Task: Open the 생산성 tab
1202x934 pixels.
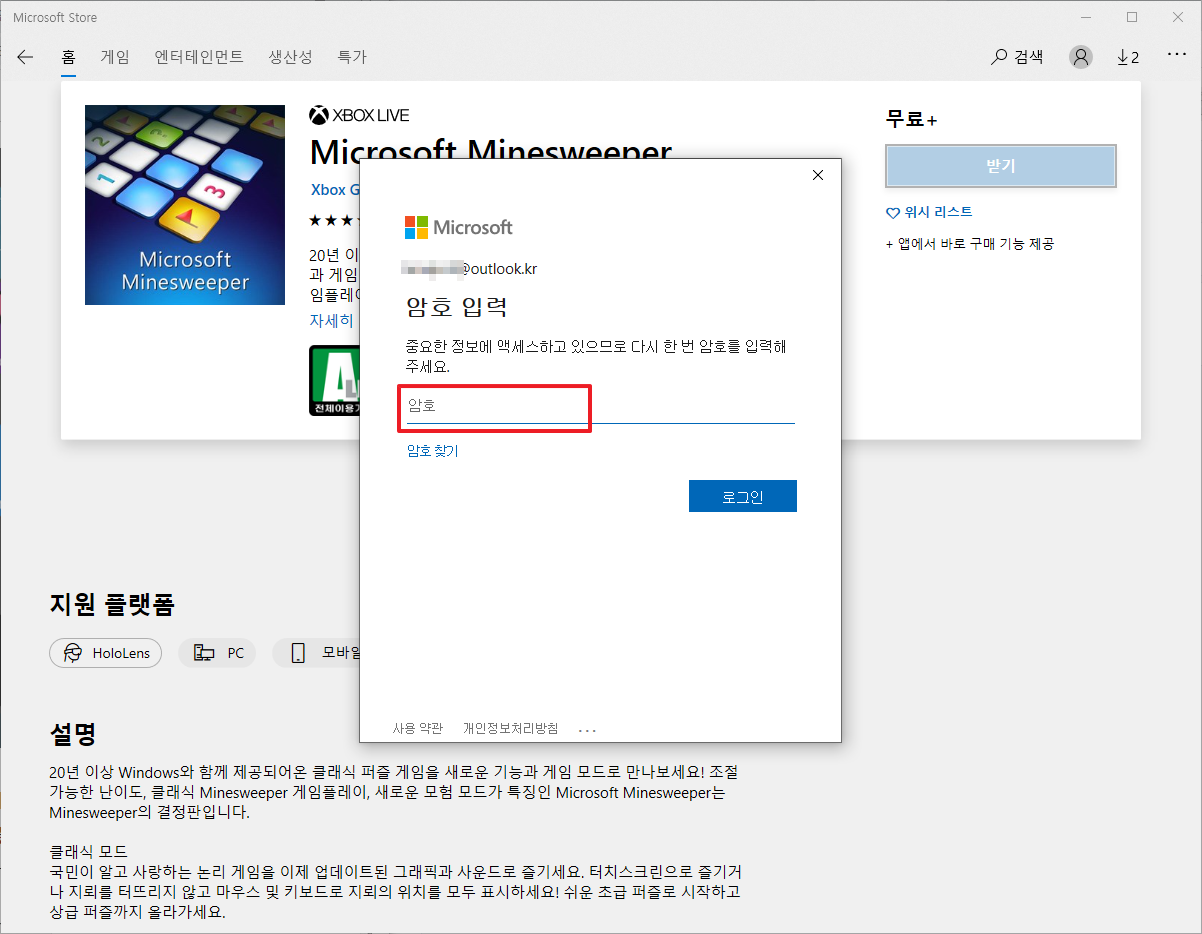Action: pyautogui.click(x=291, y=57)
